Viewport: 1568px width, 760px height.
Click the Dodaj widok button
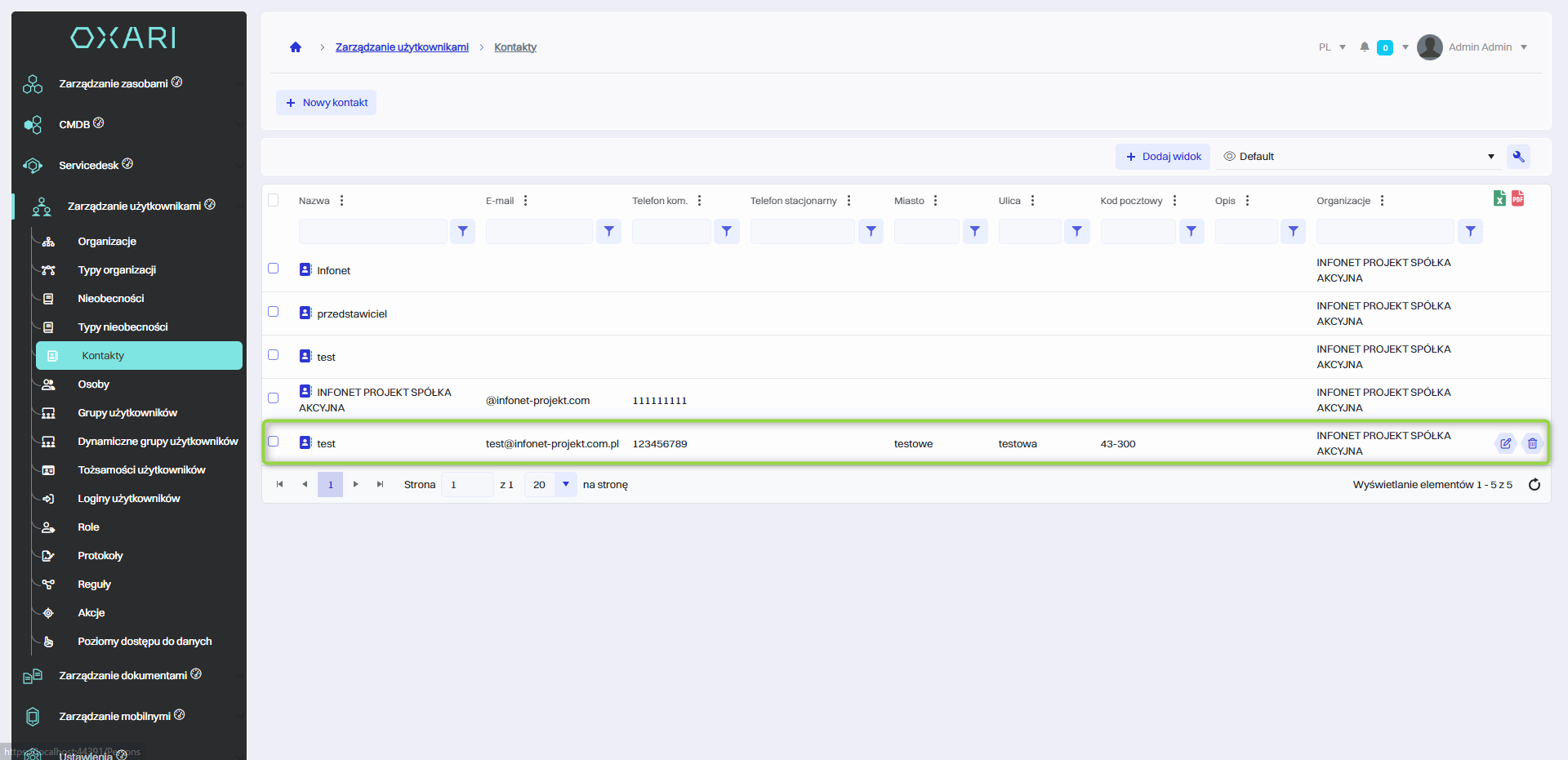[x=1162, y=157]
